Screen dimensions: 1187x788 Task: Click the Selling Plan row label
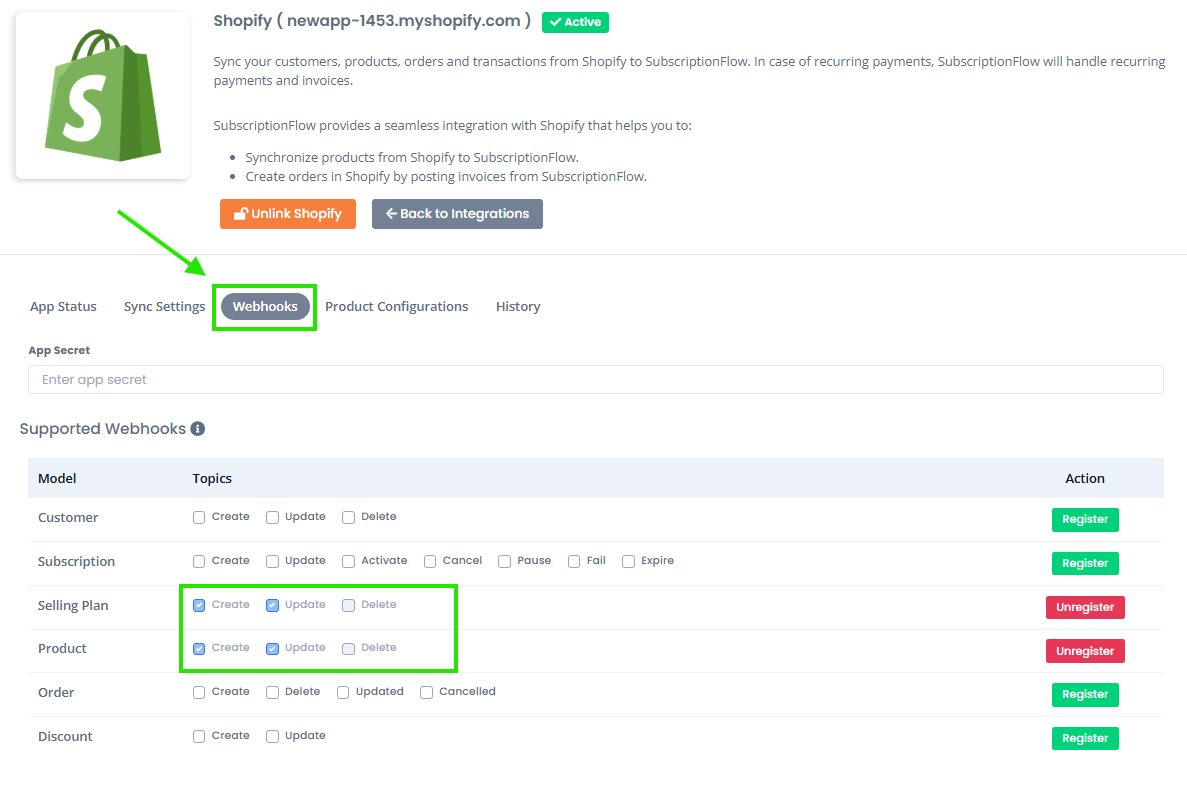[x=73, y=606]
